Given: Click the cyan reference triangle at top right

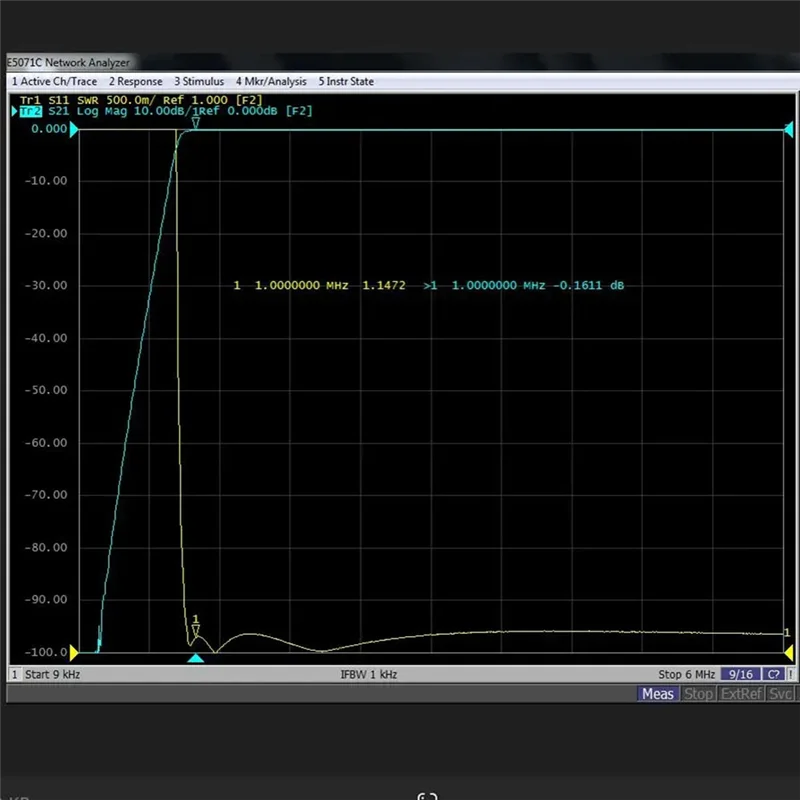Looking at the screenshot, I should (788, 129).
